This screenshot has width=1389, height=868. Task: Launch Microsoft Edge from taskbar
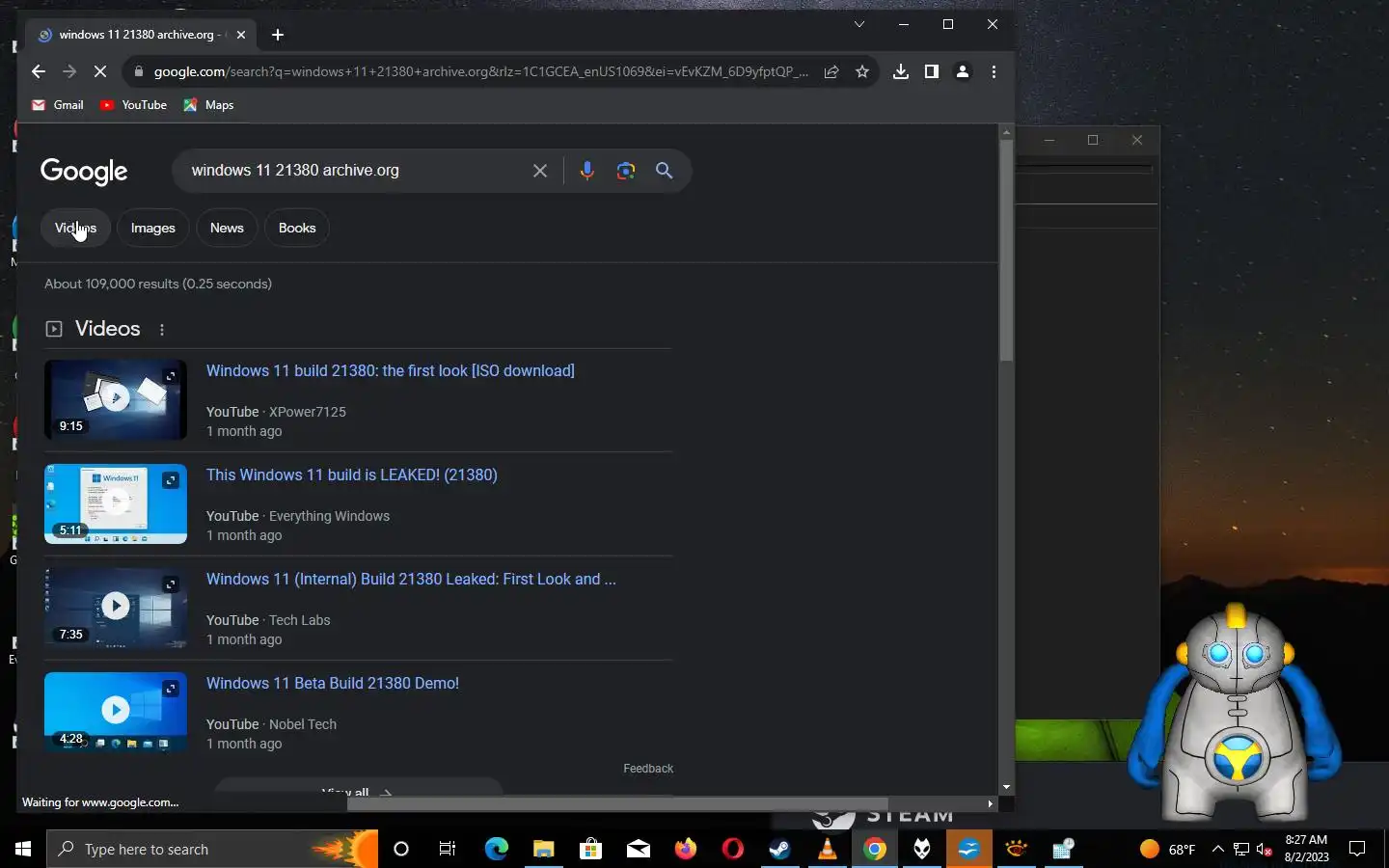click(496, 849)
